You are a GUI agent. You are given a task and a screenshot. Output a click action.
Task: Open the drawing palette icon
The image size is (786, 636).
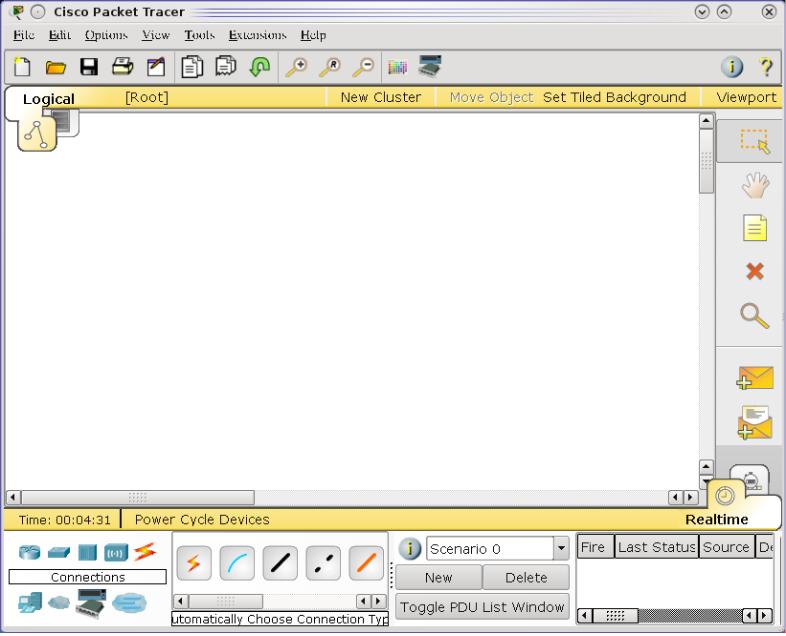point(398,67)
